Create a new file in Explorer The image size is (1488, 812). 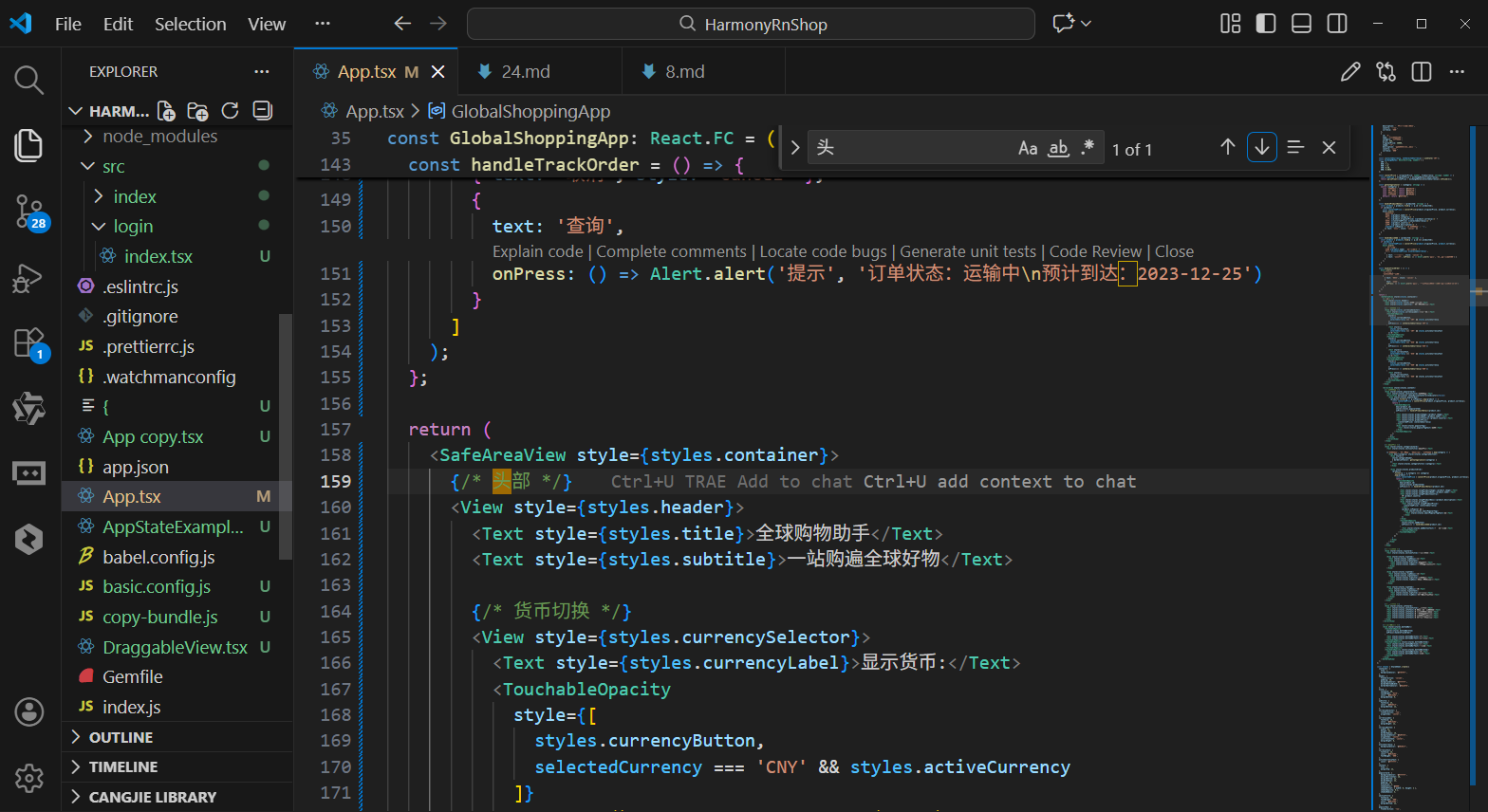click(166, 111)
